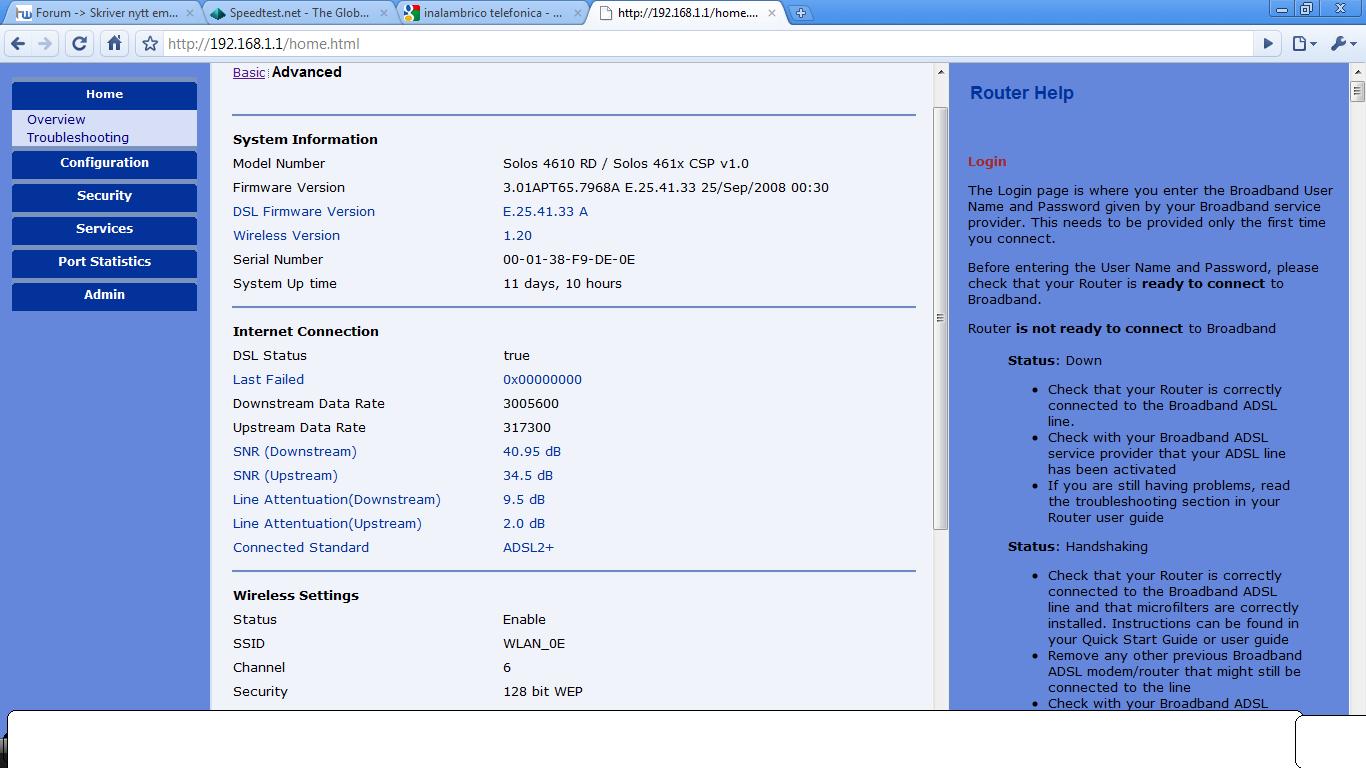Viewport: 1366px width, 768px height.
Task: Click the WLAN_0E SSID value
Action: (x=534, y=643)
